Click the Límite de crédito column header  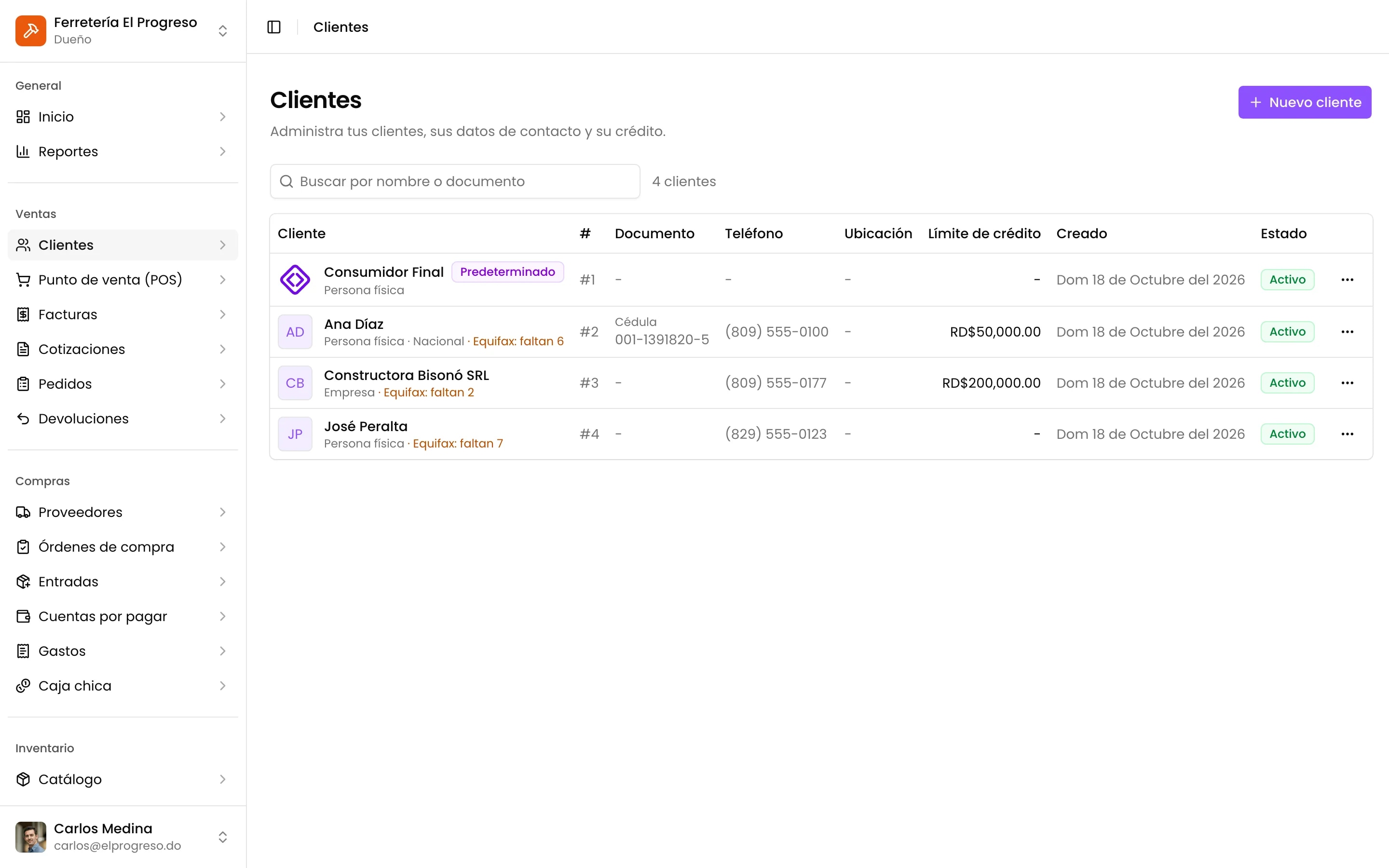[x=984, y=234]
